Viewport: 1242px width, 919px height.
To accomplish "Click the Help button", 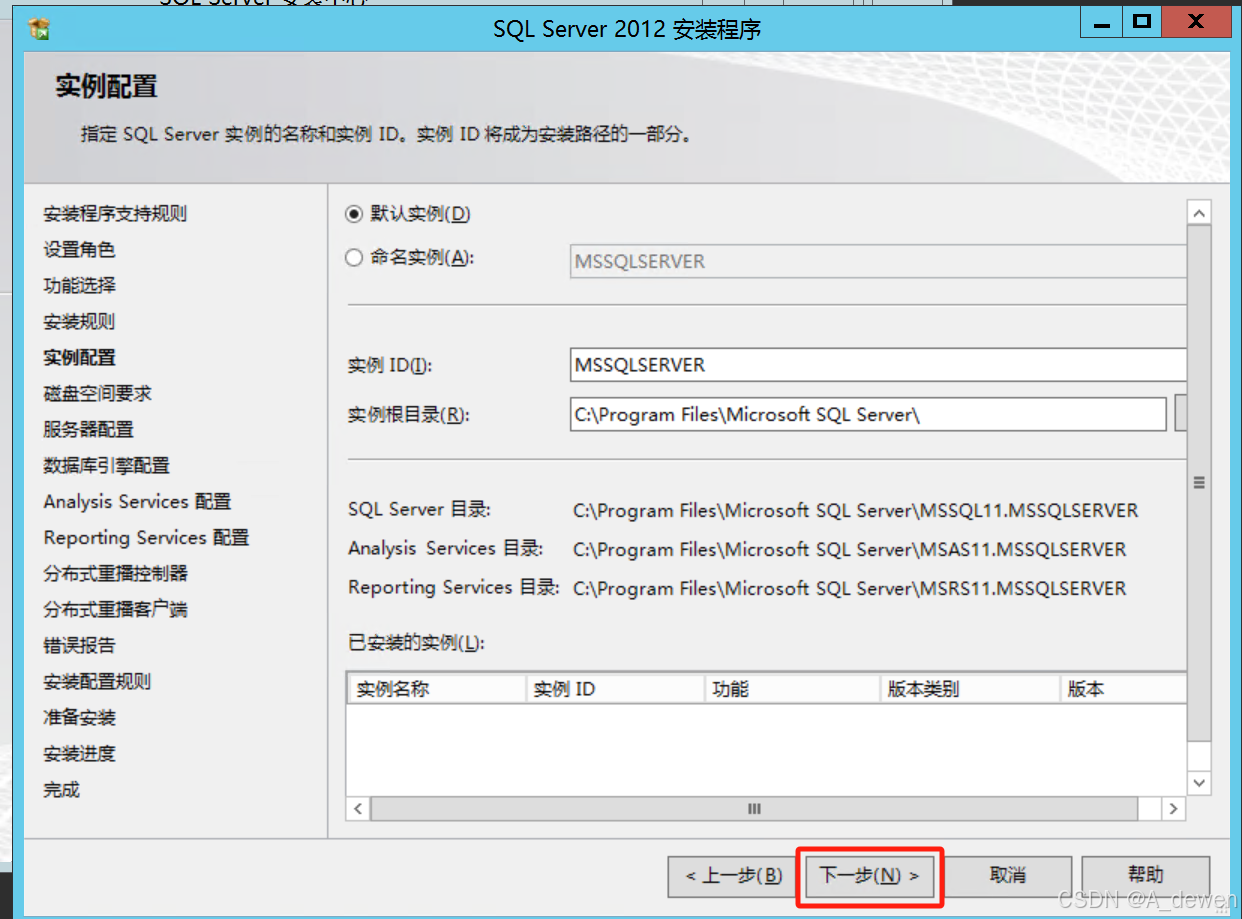I will pyautogui.click(x=1146, y=876).
